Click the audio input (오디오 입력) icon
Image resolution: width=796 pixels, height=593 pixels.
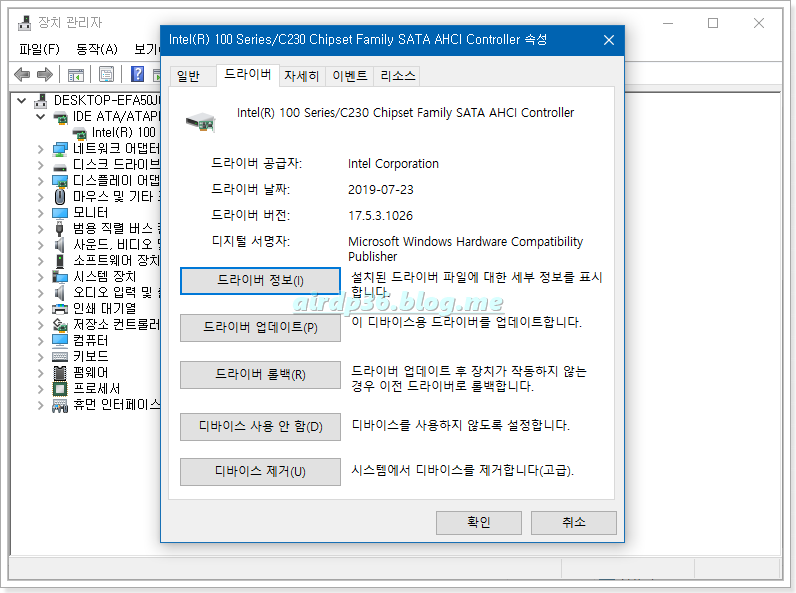[60, 293]
